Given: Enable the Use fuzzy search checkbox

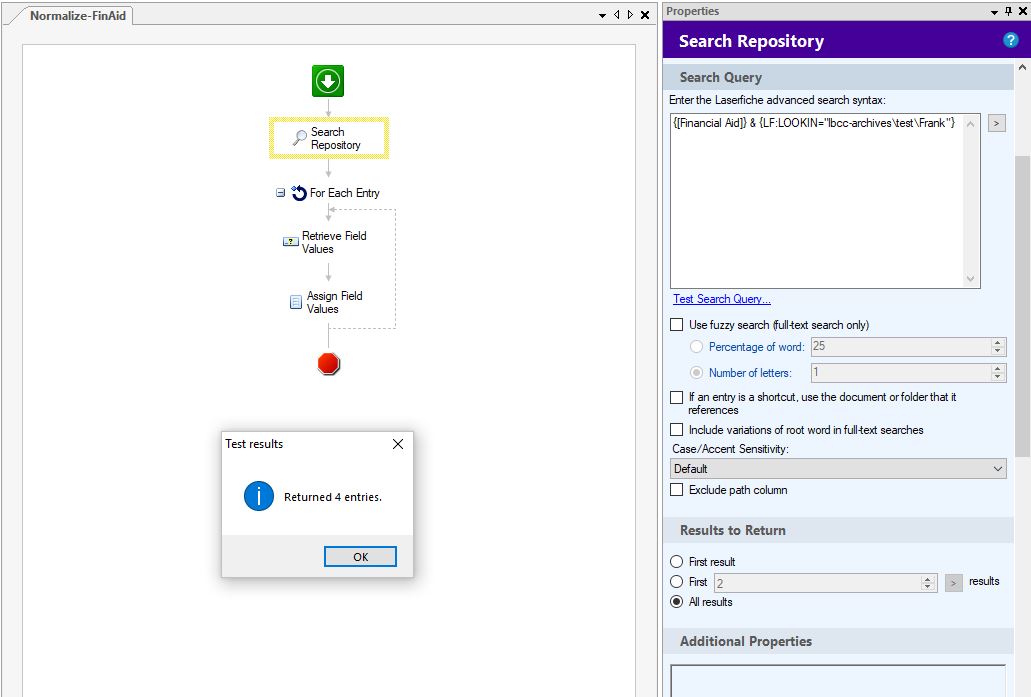Looking at the screenshot, I should click(x=677, y=325).
